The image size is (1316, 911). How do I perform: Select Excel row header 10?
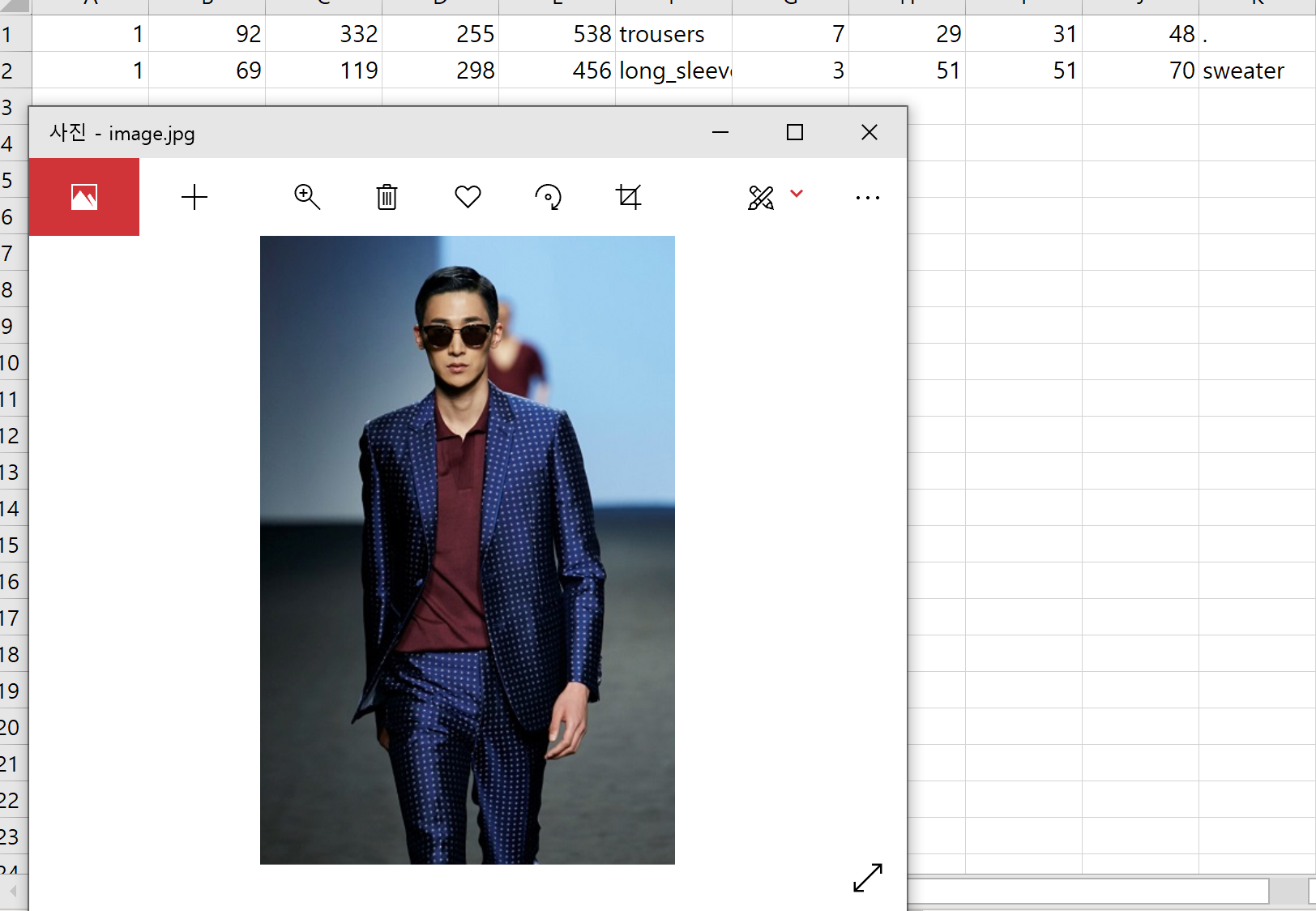[14, 362]
